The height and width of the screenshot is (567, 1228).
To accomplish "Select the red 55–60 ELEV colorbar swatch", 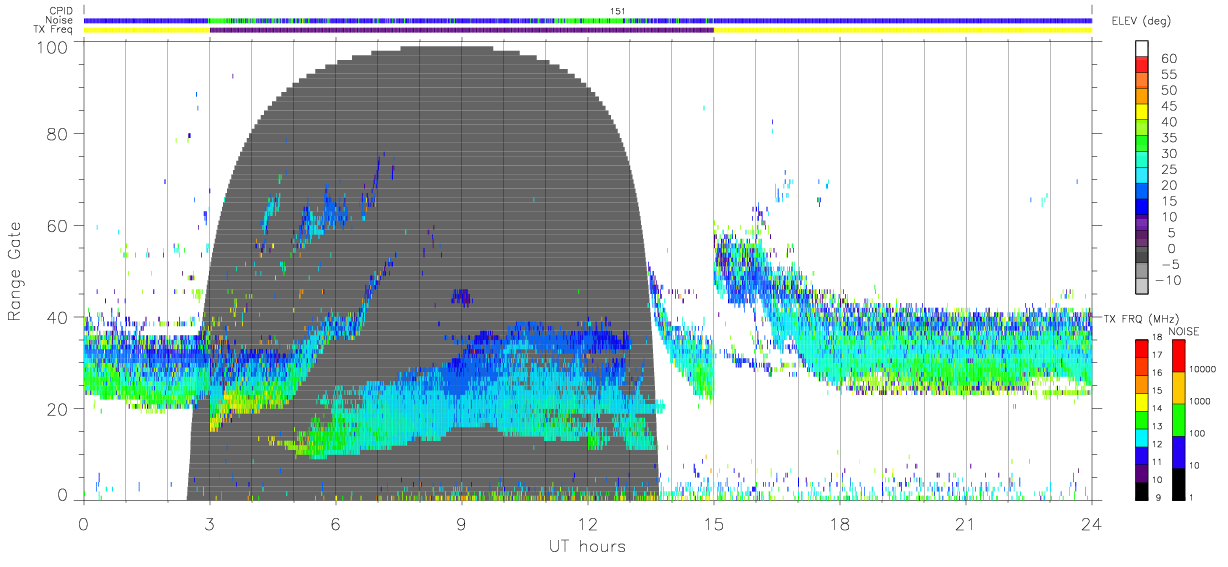I will (1142, 64).
